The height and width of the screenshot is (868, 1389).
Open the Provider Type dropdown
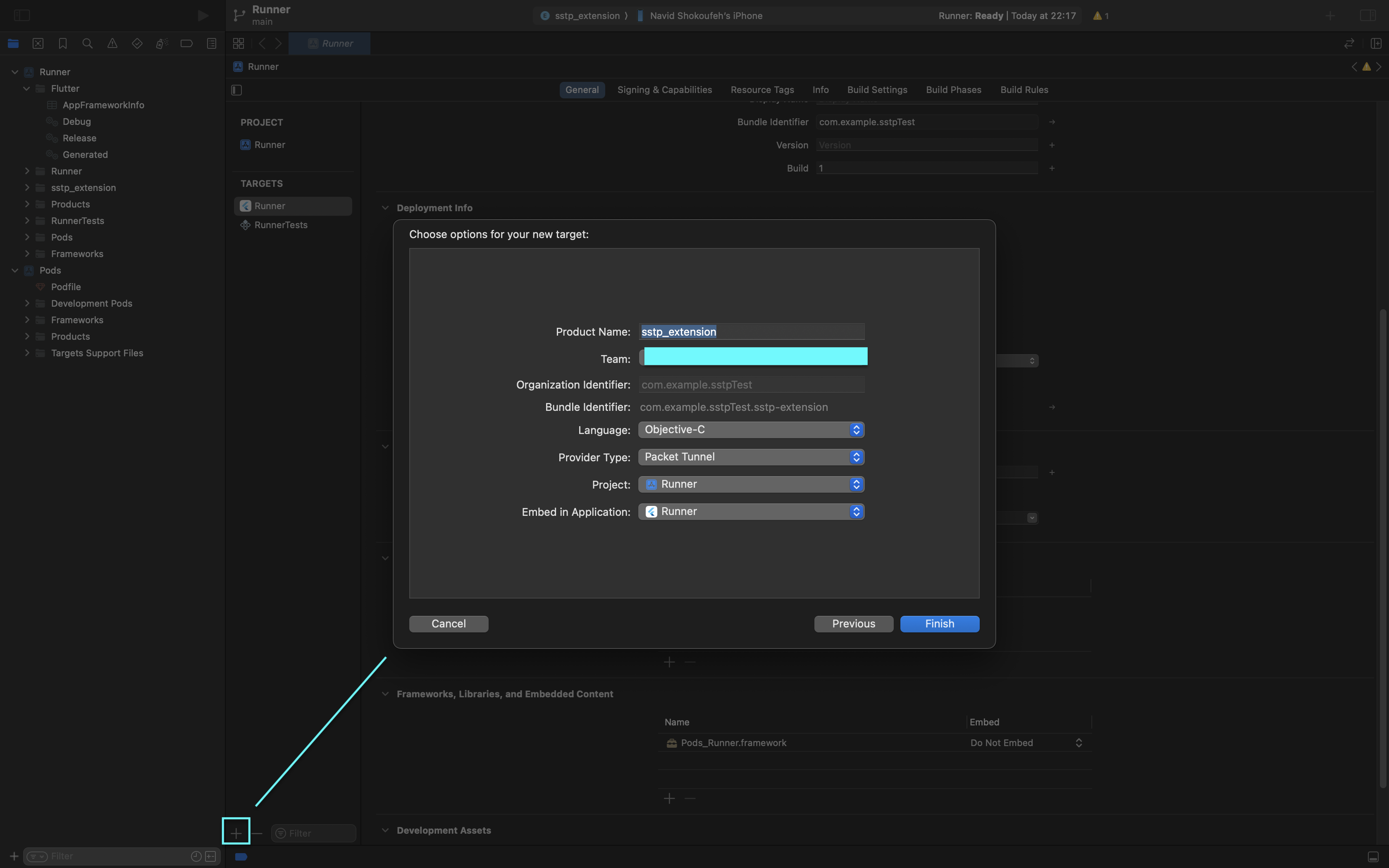coord(751,457)
